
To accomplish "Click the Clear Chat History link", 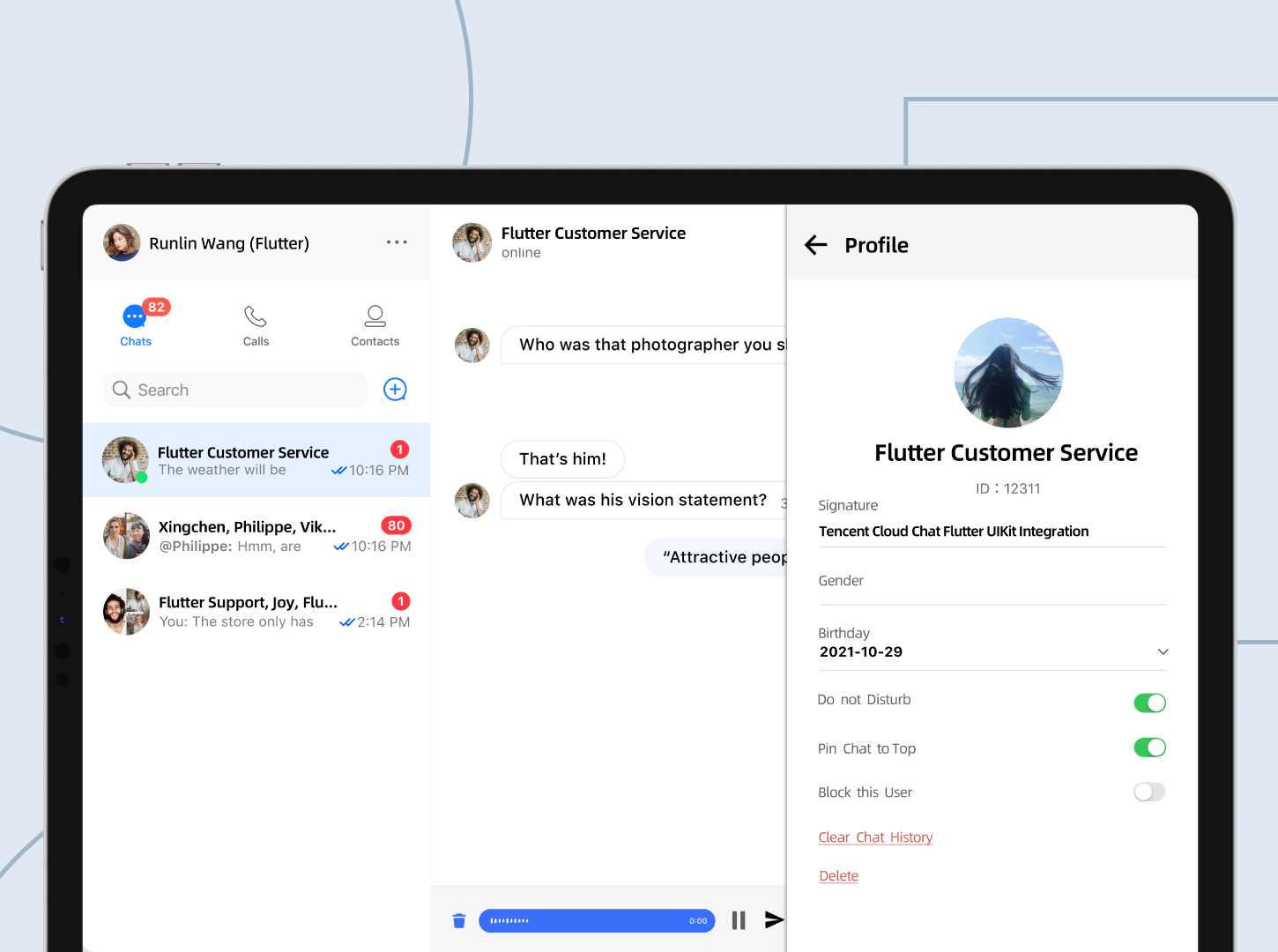I will tap(875, 837).
